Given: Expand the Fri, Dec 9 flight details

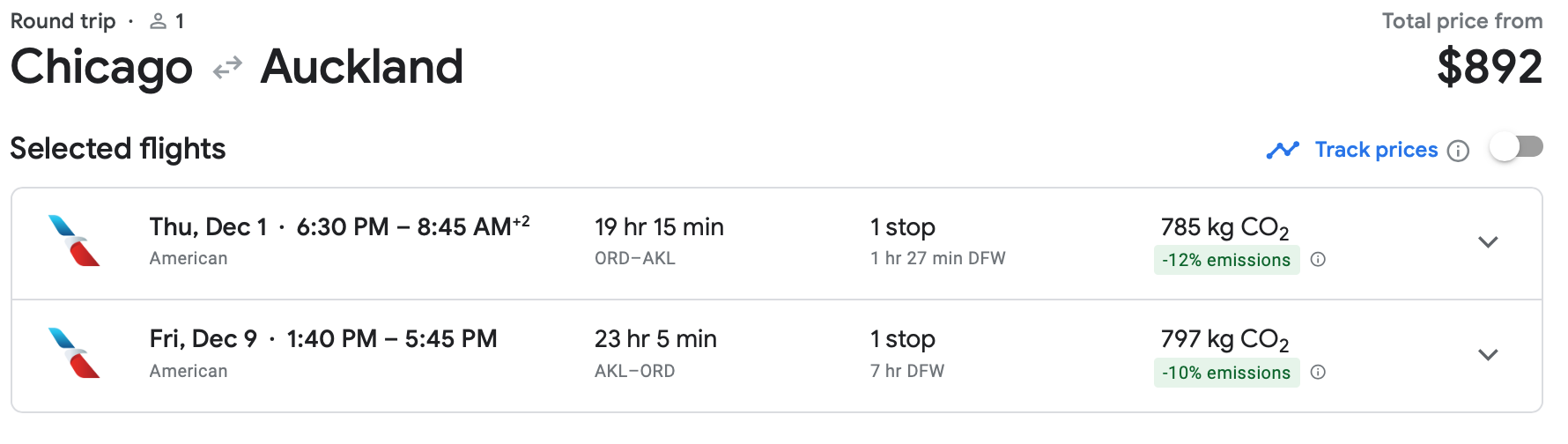Looking at the screenshot, I should [1488, 355].
